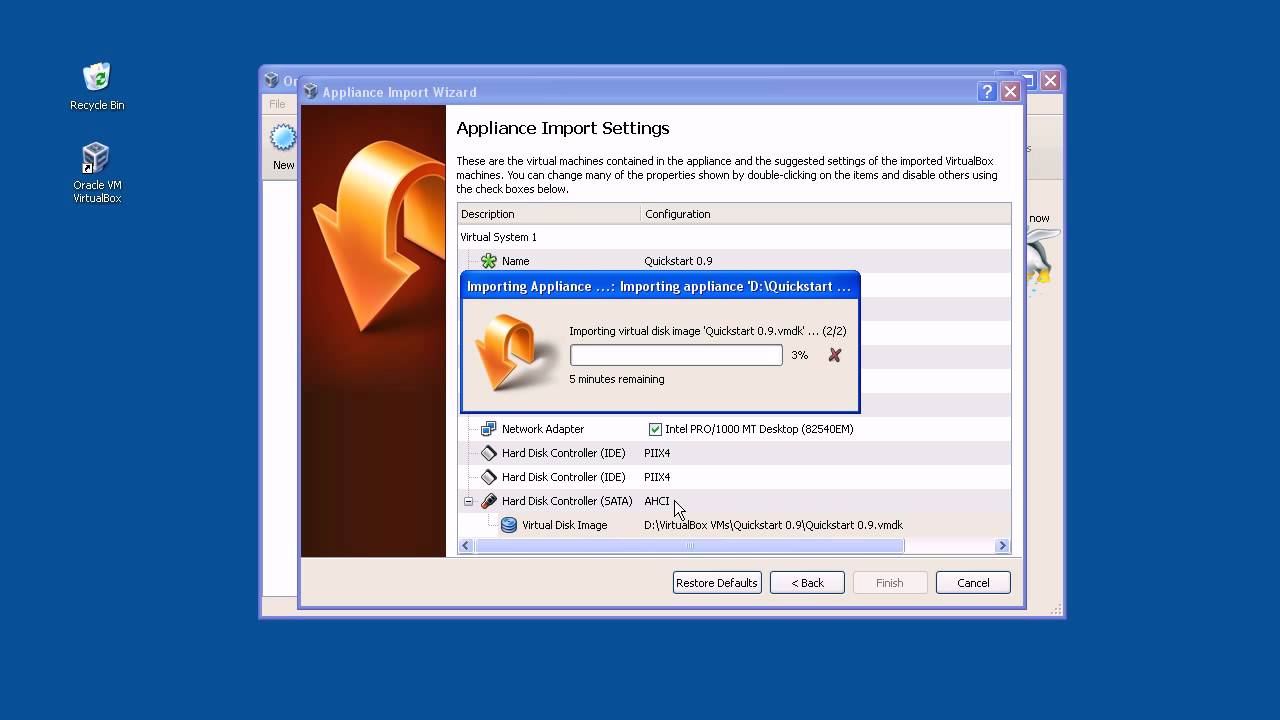1280x720 pixels.
Task: Click the horizontal scrollbar right arrow
Action: 1002,546
